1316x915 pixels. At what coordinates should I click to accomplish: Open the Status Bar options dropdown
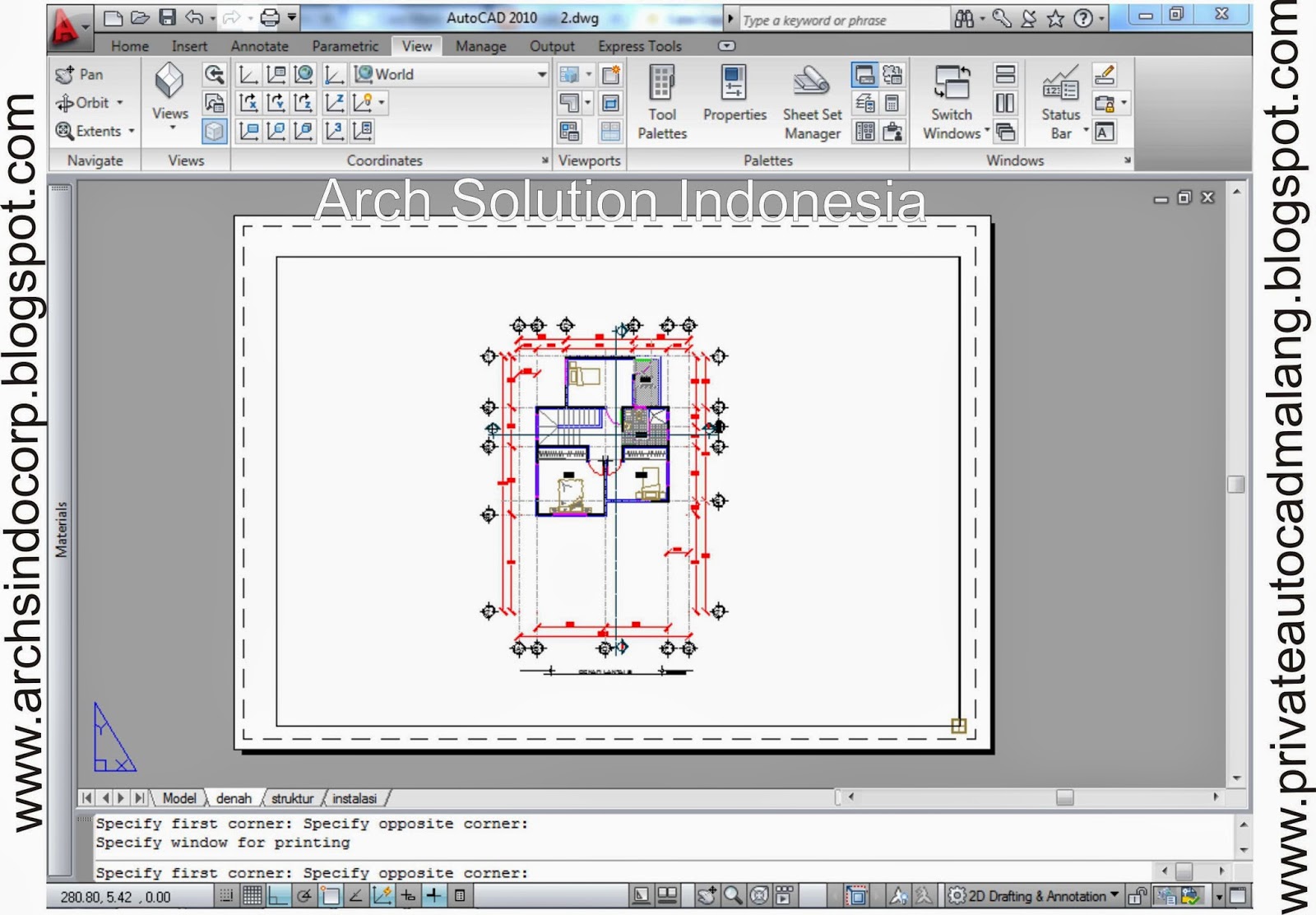1086,130
